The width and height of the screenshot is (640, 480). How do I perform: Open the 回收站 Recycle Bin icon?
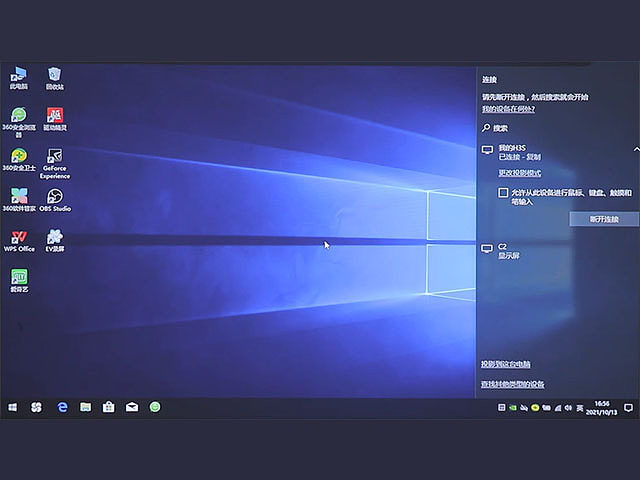coord(55,78)
